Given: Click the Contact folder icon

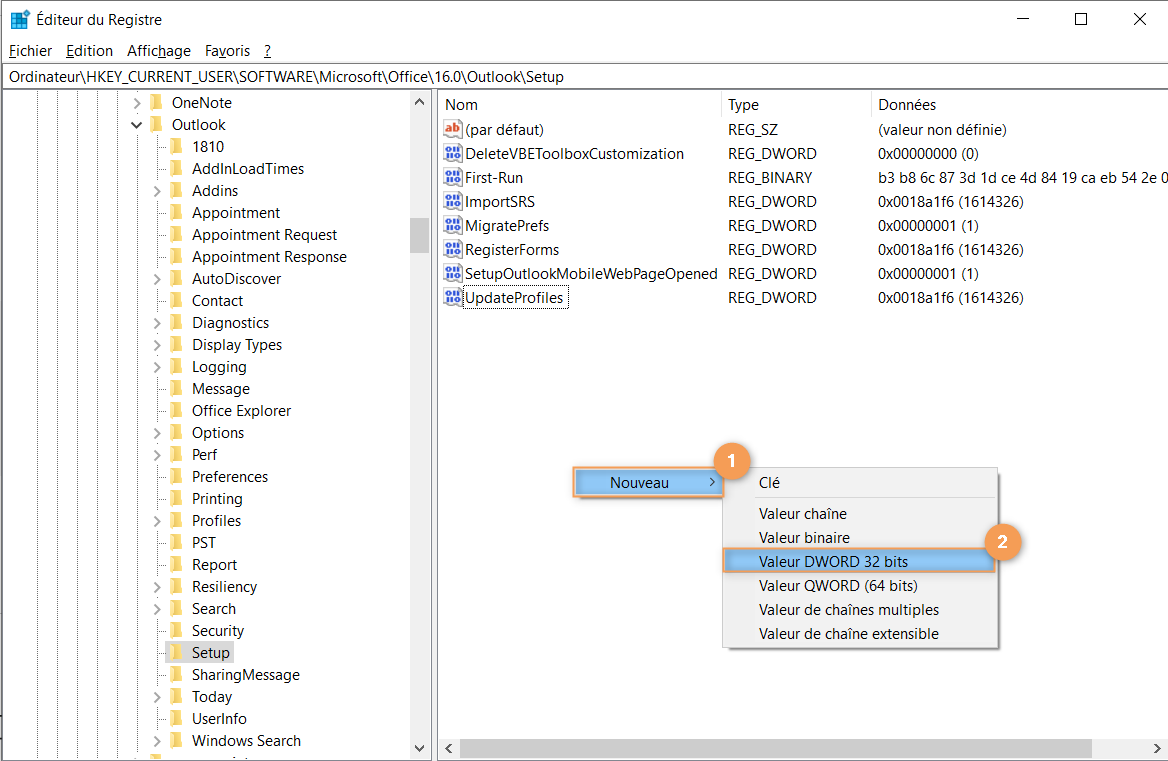Looking at the screenshot, I should pyautogui.click(x=177, y=300).
